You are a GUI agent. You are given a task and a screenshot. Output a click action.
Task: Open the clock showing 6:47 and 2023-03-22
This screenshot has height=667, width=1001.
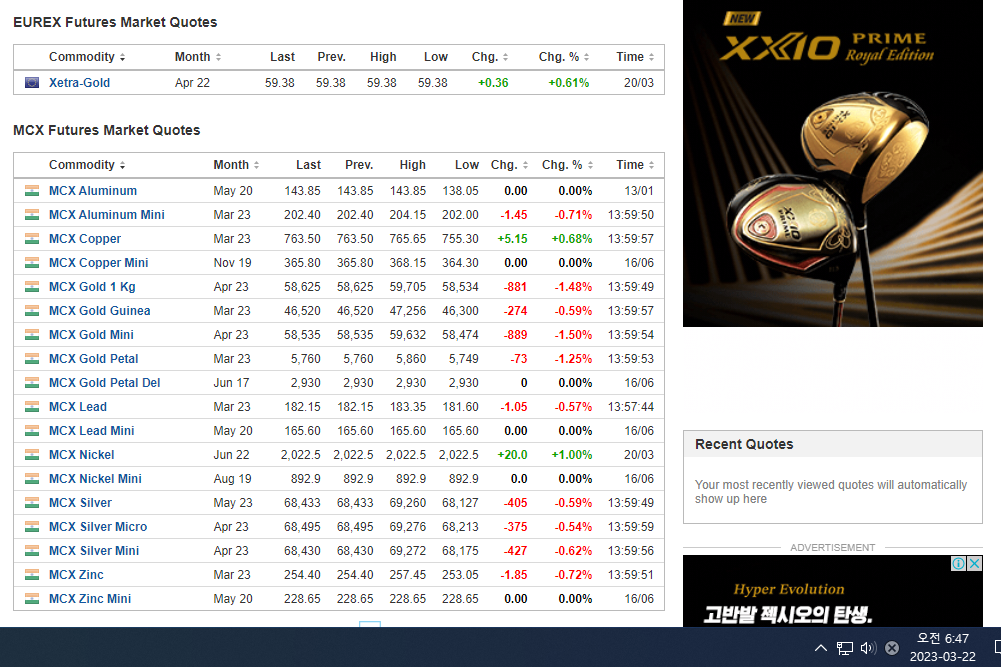click(943, 647)
